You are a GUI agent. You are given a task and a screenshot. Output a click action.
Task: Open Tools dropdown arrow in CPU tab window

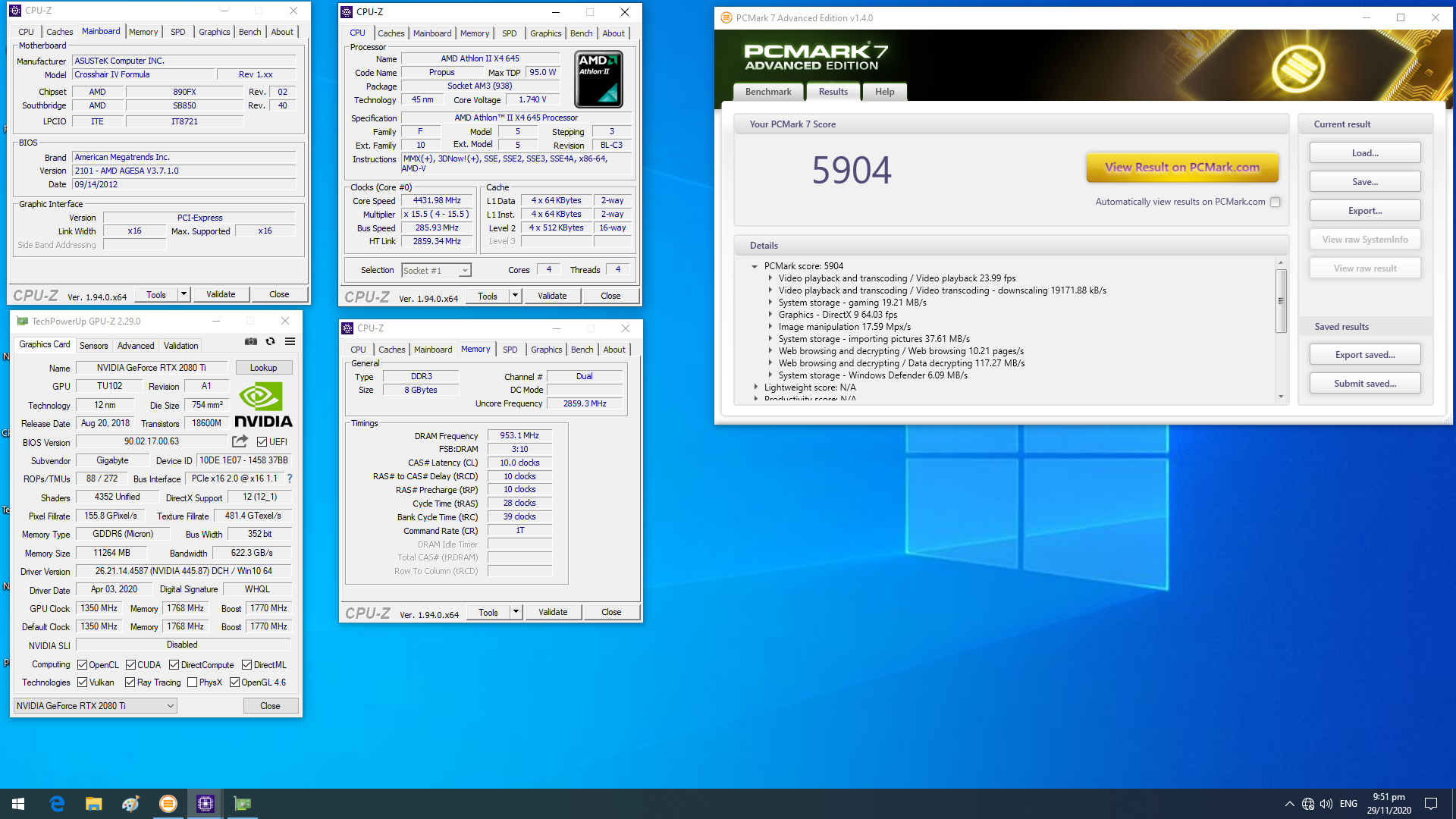click(x=516, y=296)
